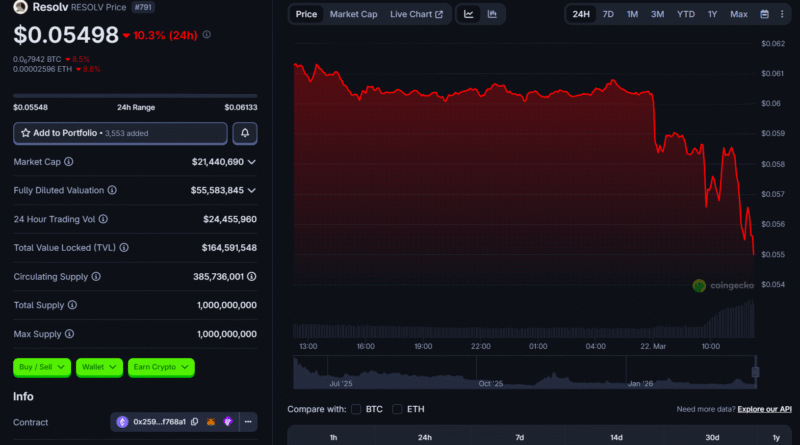This screenshot has height=445, width=800.
Task: Click Jul '25 in chart navigator
Action: pyautogui.click(x=341, y=383)
